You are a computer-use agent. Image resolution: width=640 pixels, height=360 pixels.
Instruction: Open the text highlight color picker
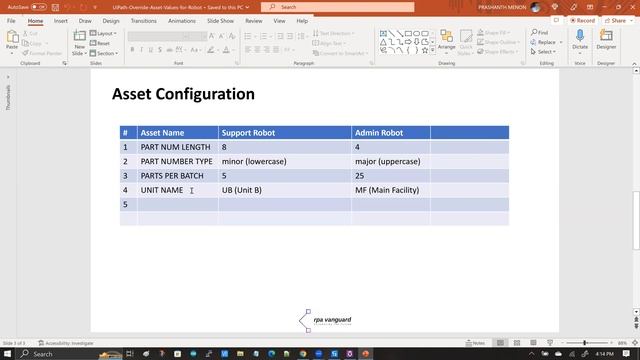pos(212,50)
